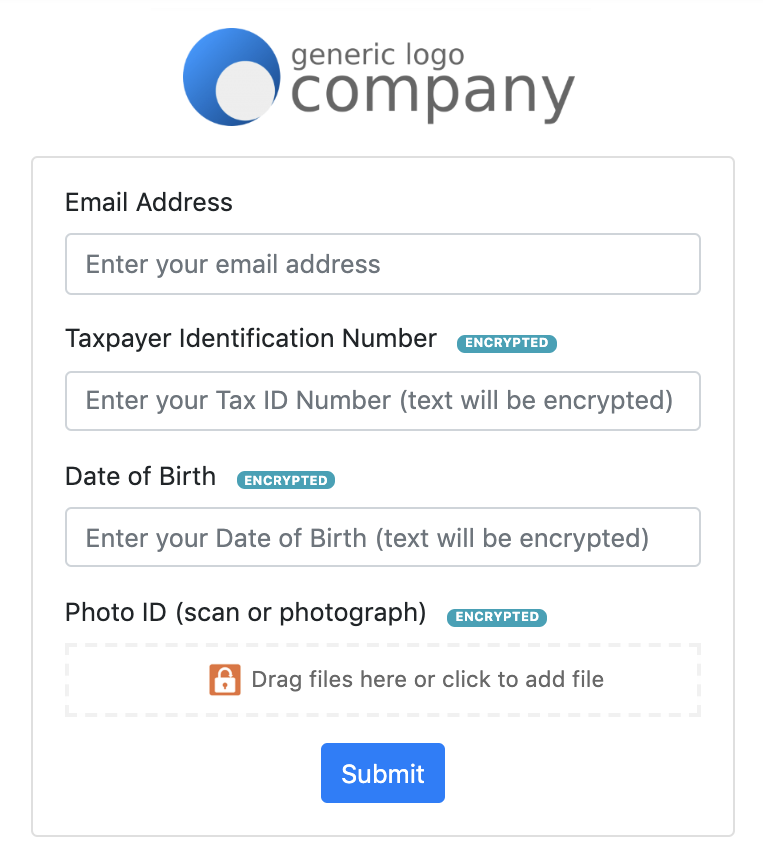Click ENCRYPTED badge beside Date of Birth

286,481
